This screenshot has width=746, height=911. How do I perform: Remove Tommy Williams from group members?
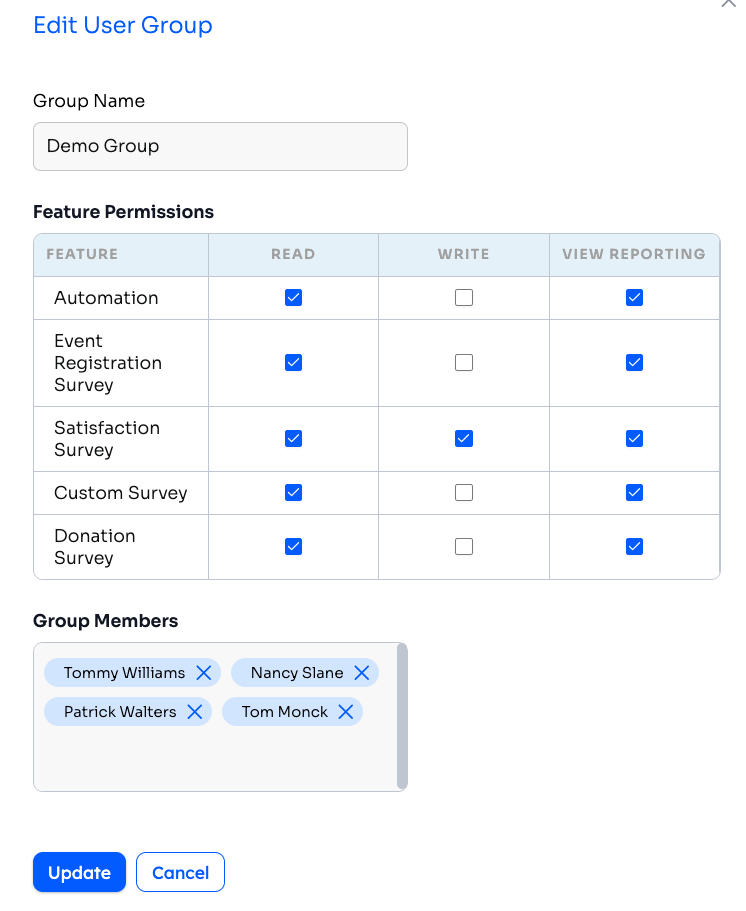(203, 673)
